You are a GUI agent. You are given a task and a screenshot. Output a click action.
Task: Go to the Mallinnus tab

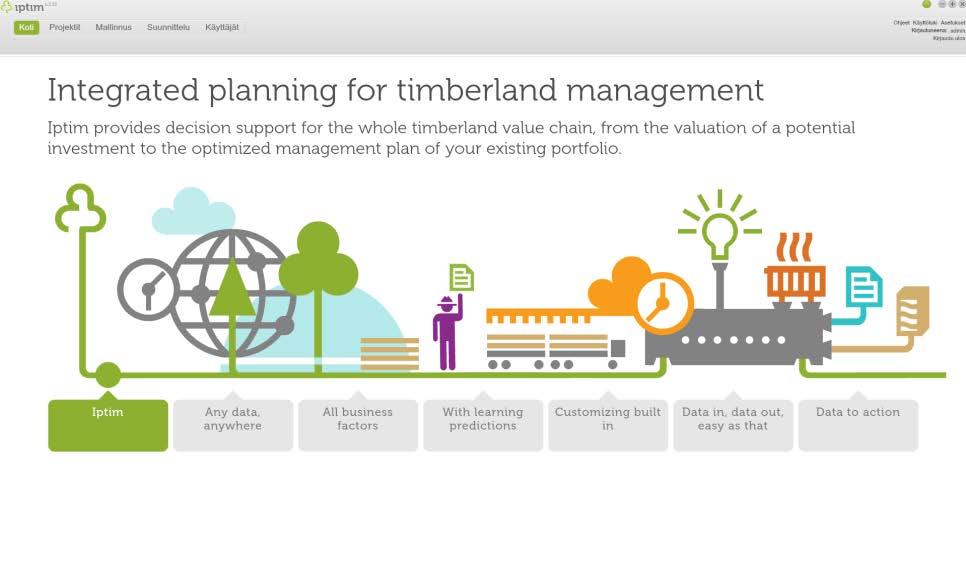point(113,27)
